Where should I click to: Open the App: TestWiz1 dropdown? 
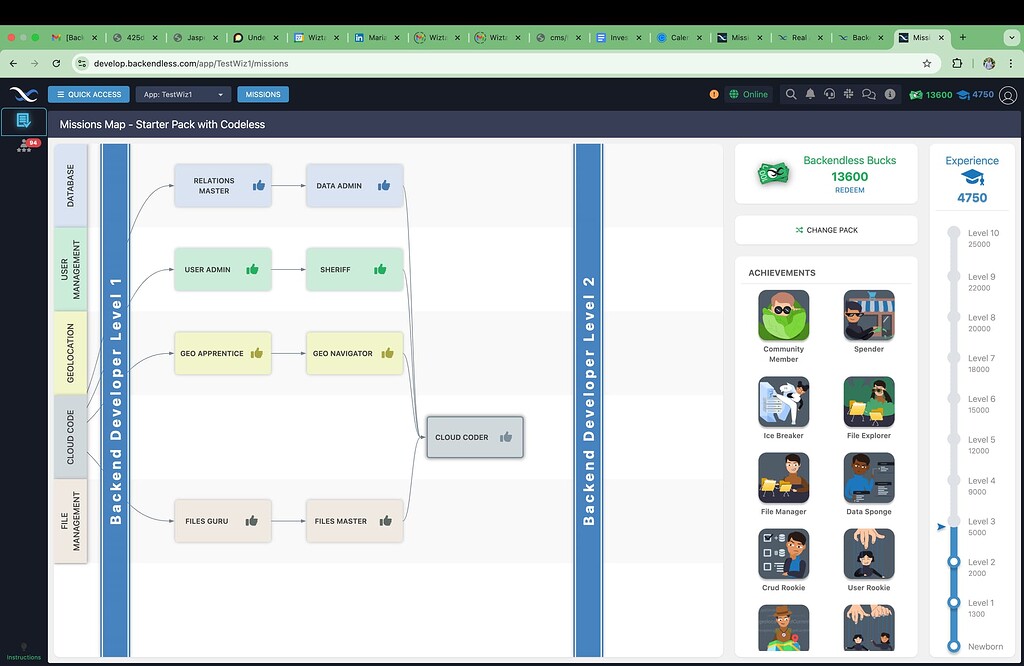[184, 95]
